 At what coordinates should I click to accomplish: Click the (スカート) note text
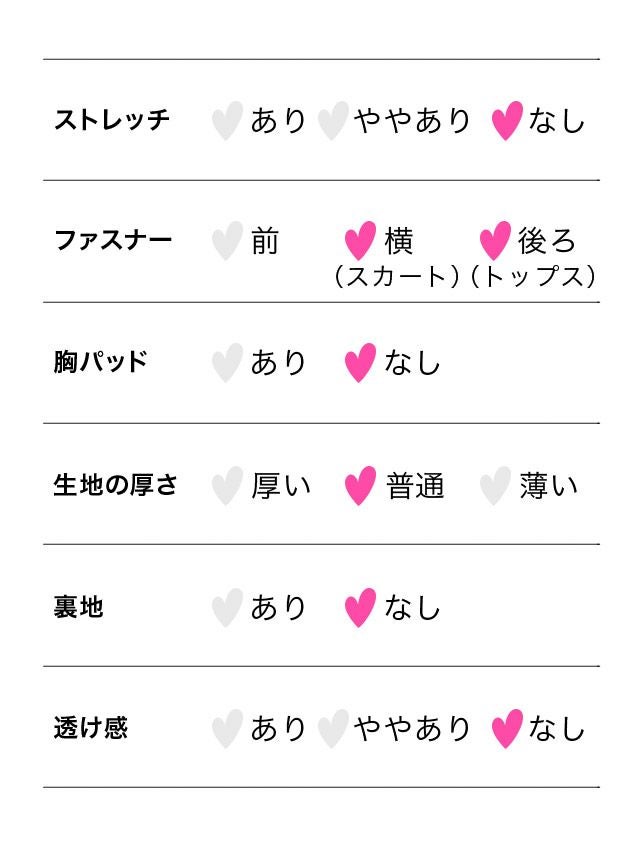coord(396,277)
